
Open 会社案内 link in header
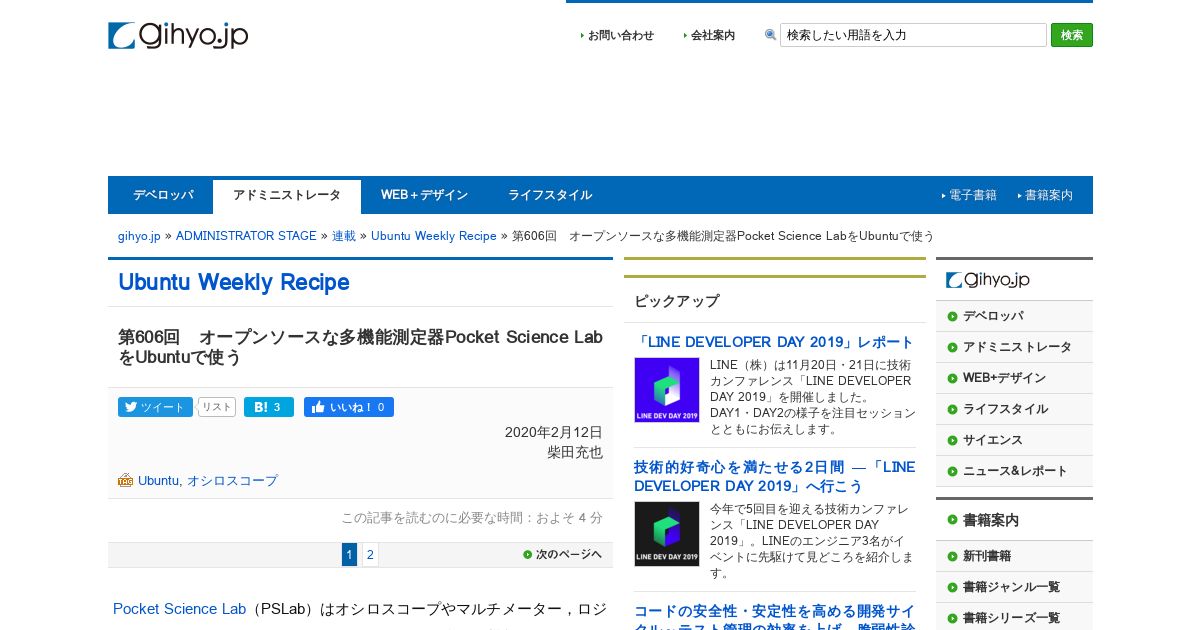tap(713, 35)
